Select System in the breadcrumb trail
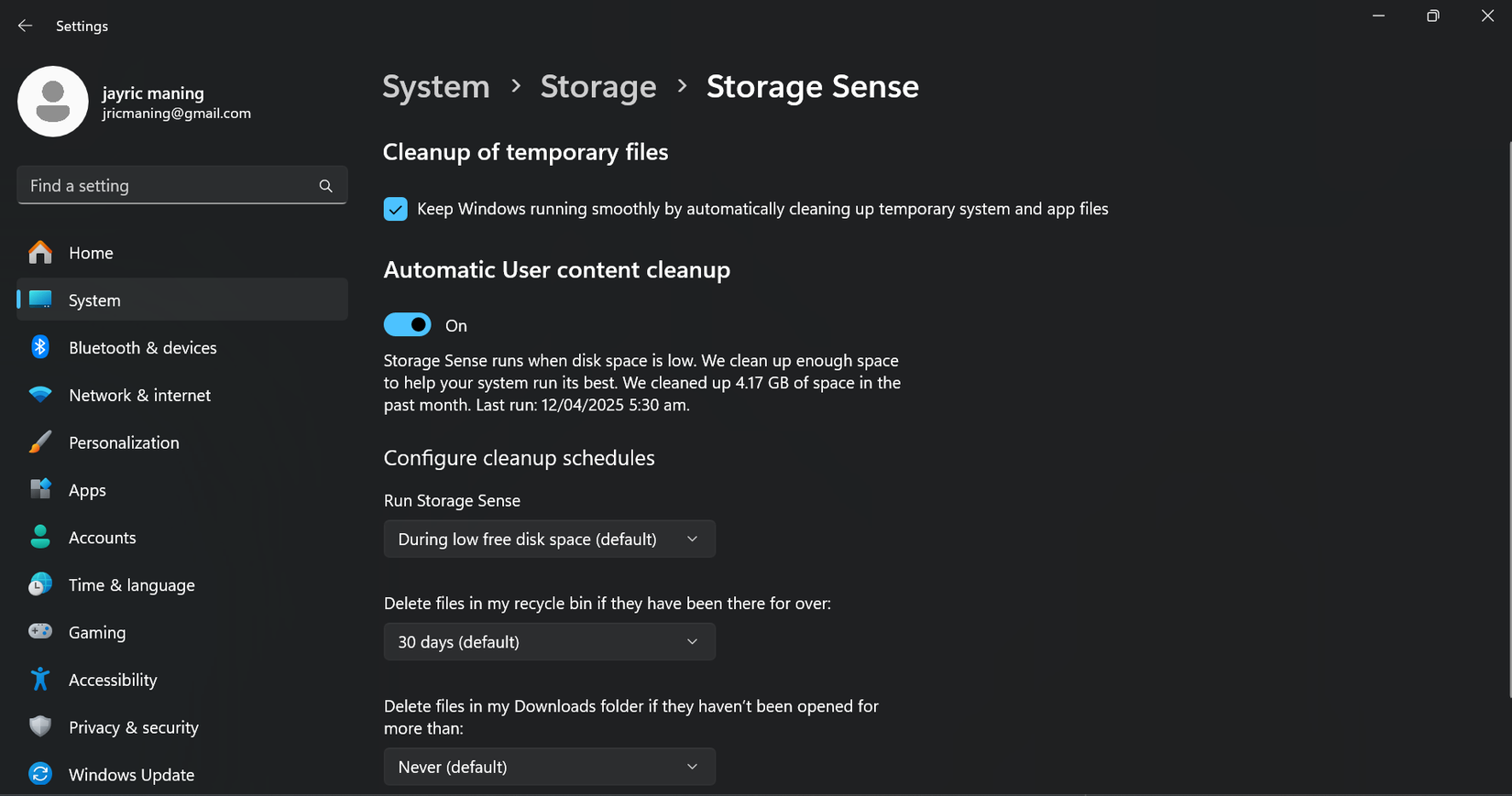 [436, 86]
